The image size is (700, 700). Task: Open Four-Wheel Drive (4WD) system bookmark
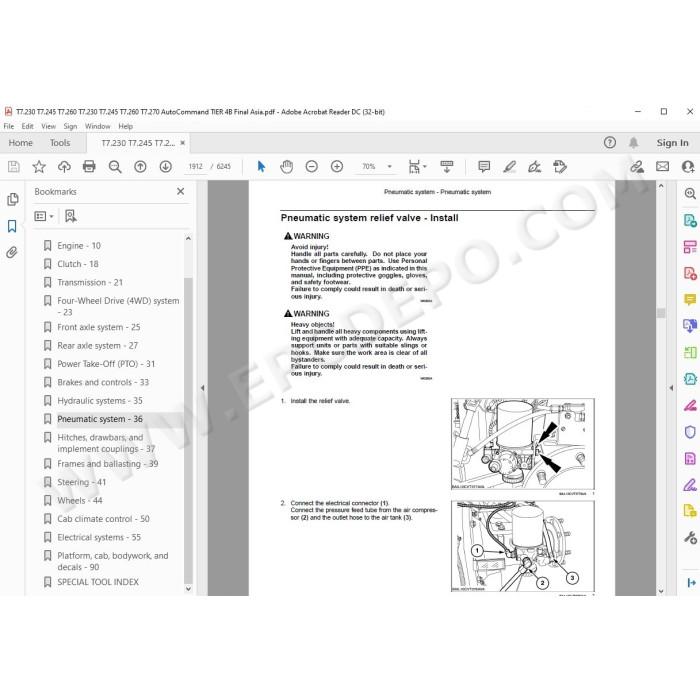tap(118, 306)
